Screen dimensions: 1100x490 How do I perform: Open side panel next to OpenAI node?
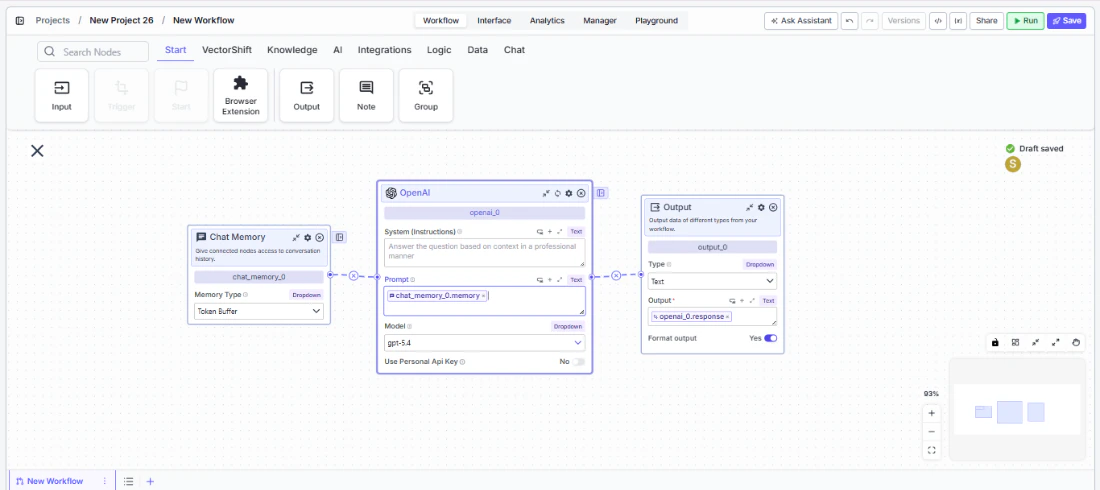coord(602,193)
